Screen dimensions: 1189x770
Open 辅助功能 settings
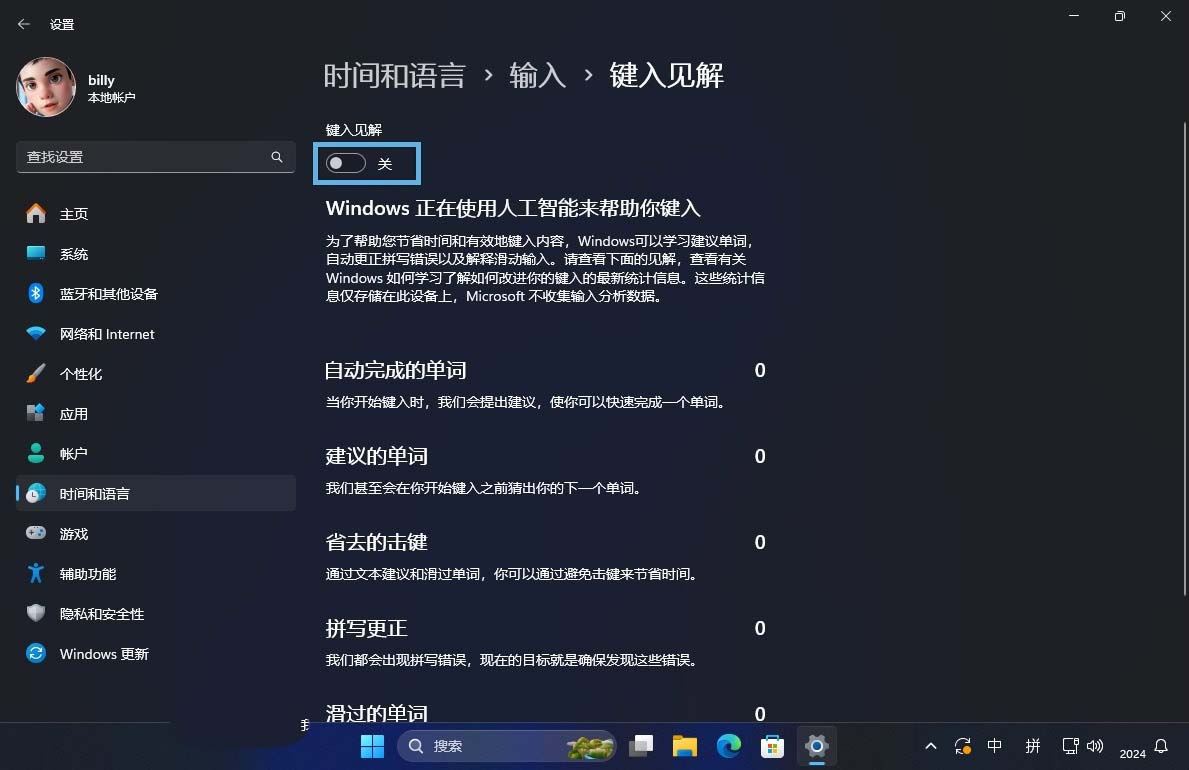coord(87,573)
